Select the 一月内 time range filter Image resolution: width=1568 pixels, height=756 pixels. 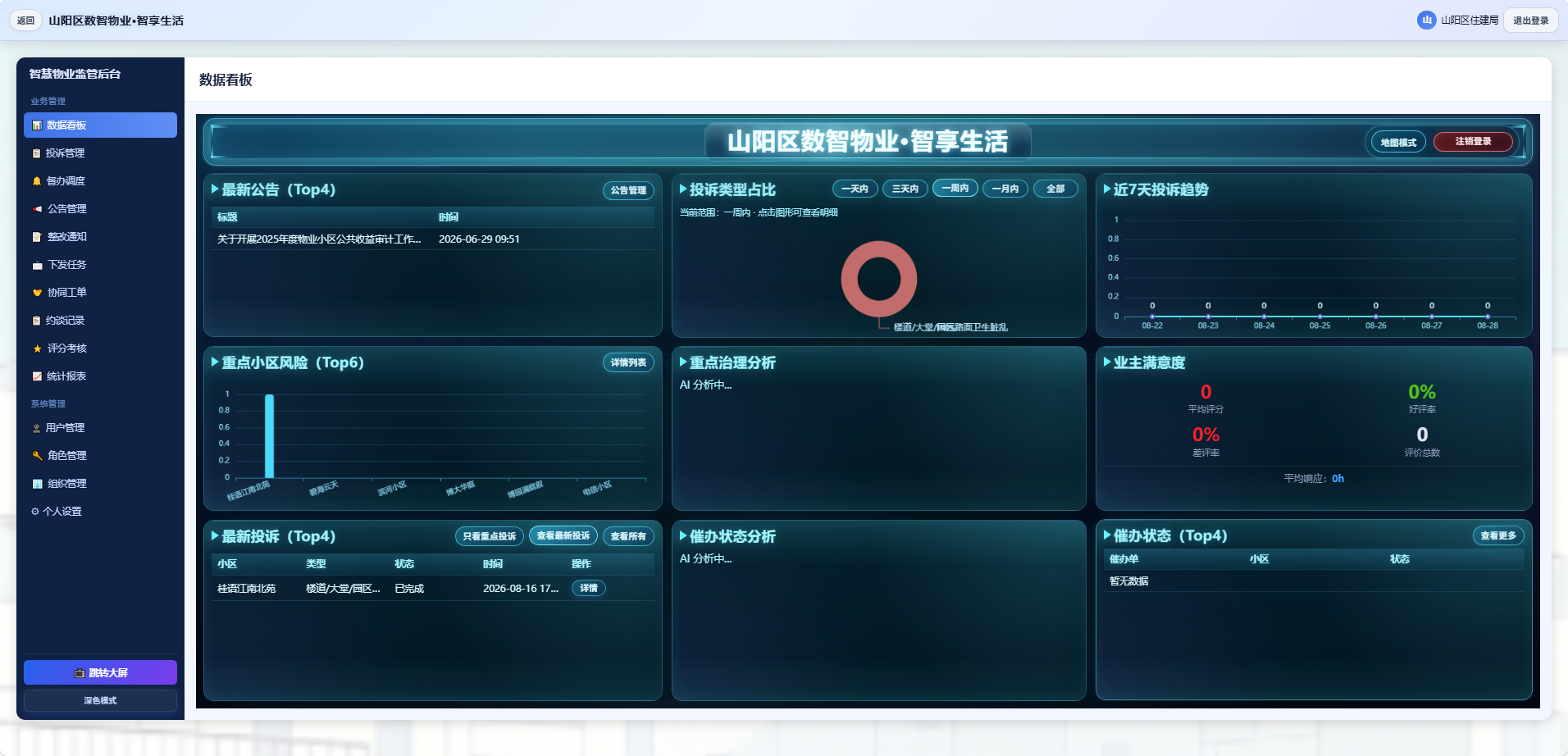[1005, 189]
